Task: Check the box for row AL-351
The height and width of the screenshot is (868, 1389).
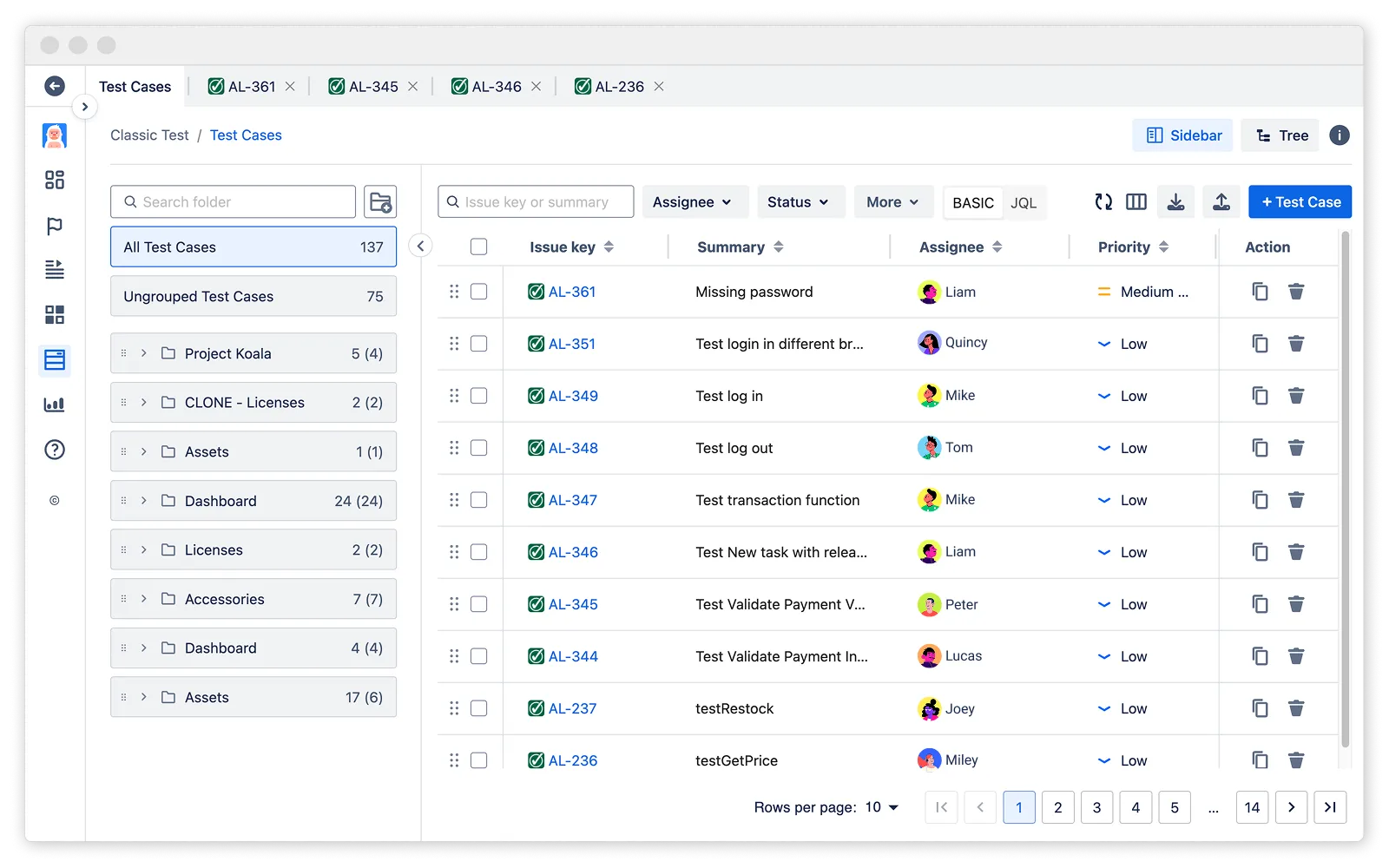Action: pyautogui.click(x=478, y=344)
